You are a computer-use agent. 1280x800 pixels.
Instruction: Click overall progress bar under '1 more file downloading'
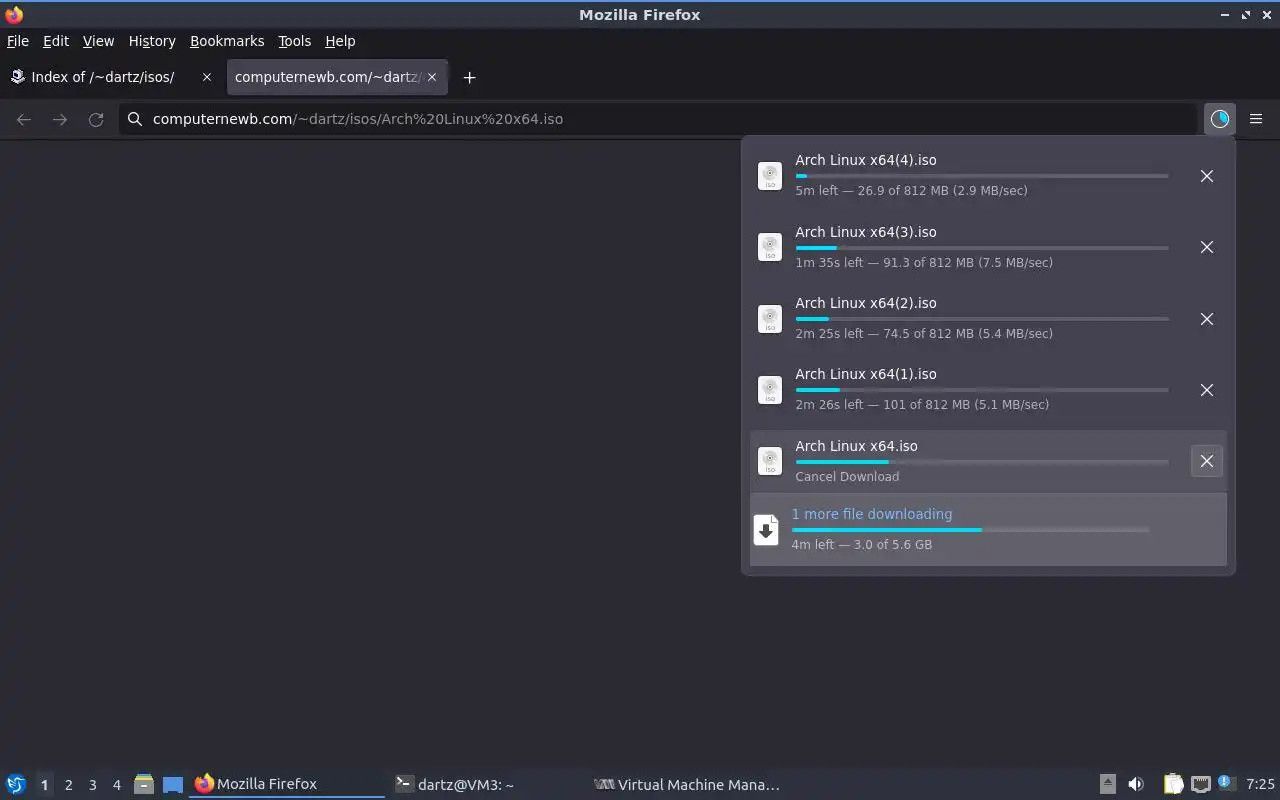point(970,530)
